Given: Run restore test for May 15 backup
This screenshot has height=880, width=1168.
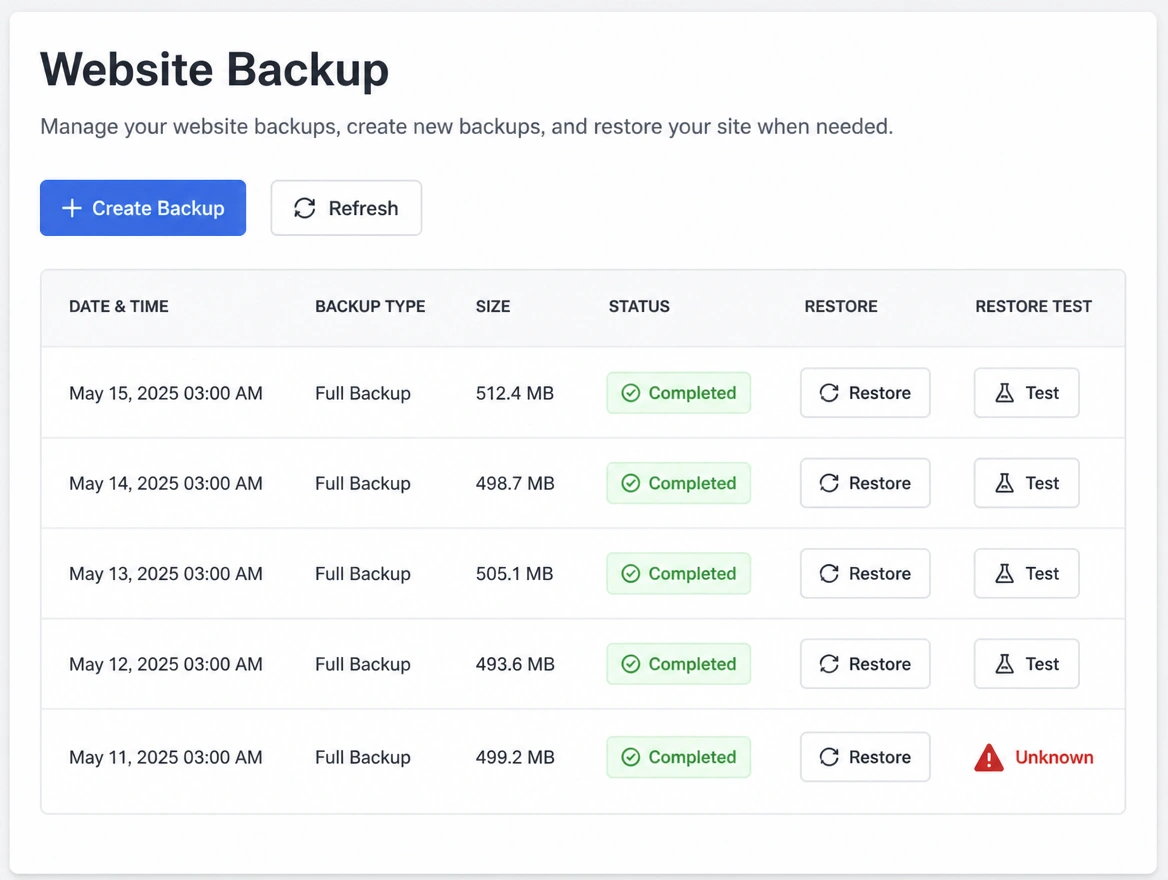Looking at the screenshot, I should 1026,393.
